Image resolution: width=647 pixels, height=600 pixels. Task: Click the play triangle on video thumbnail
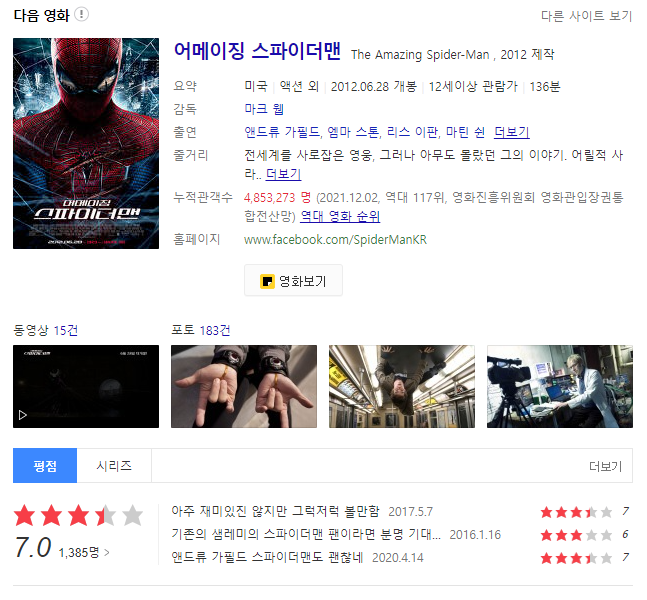coord(23,415)
